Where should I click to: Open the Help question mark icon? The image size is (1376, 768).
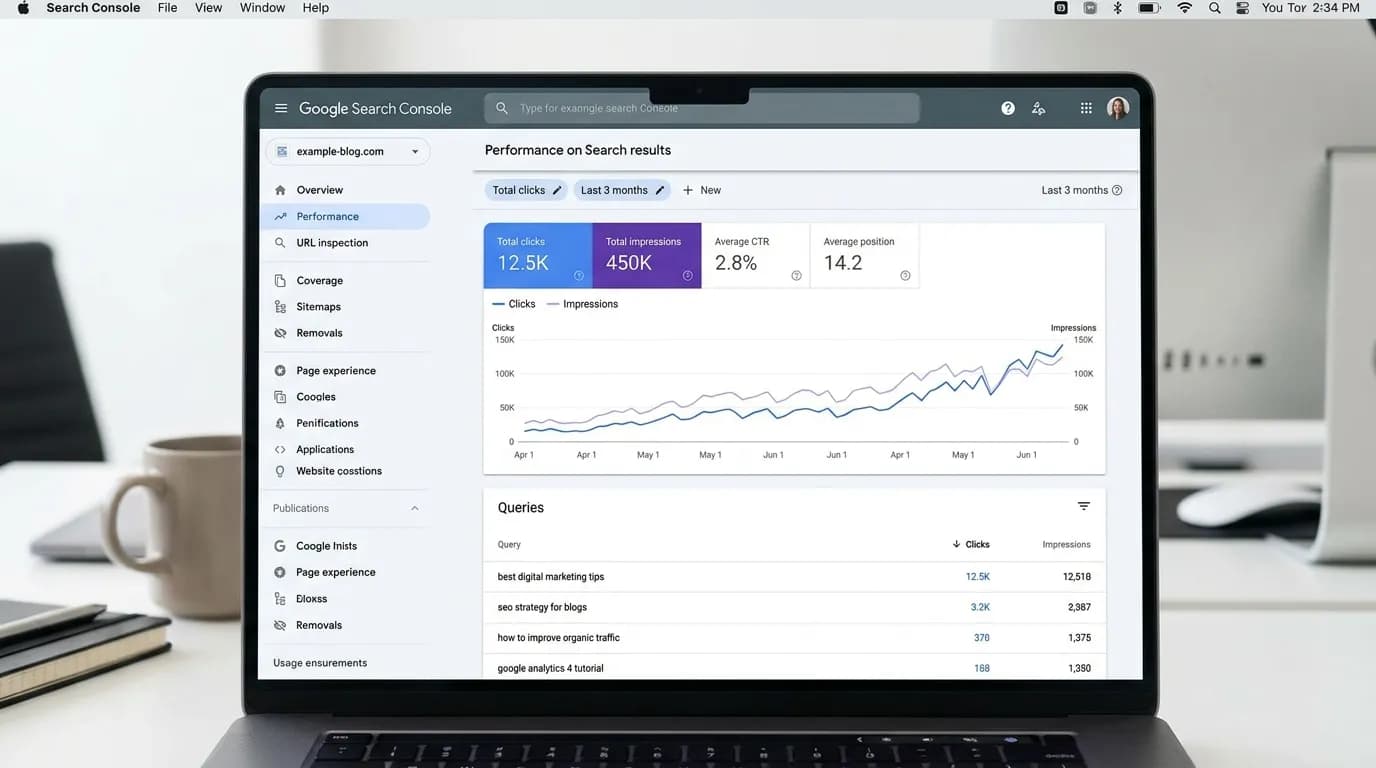(x=1008, y=108)
